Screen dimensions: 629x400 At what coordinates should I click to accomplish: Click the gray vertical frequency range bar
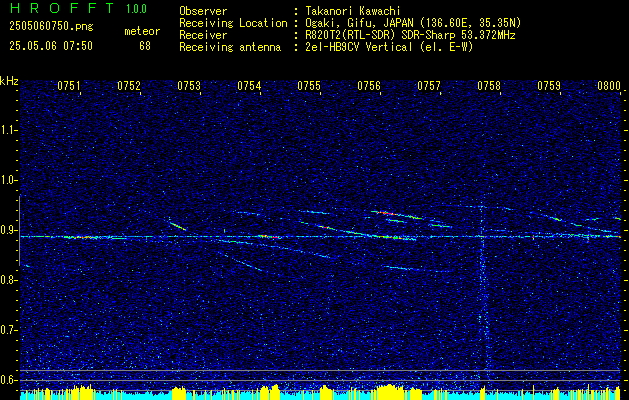[x=19, y=231]
